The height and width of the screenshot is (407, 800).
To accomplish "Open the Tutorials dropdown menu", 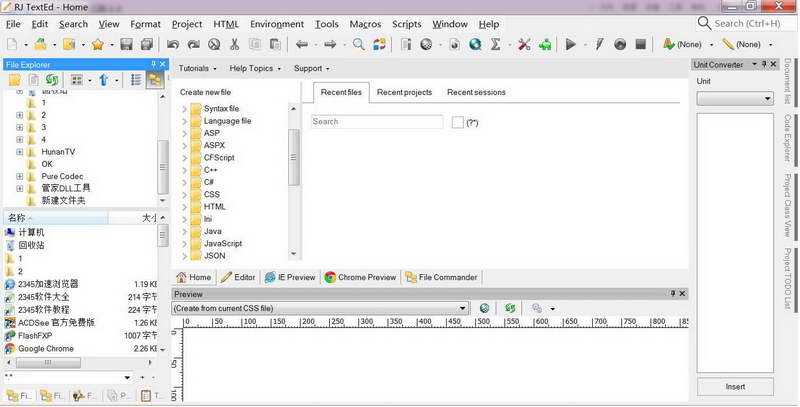I will coord(197,68).
